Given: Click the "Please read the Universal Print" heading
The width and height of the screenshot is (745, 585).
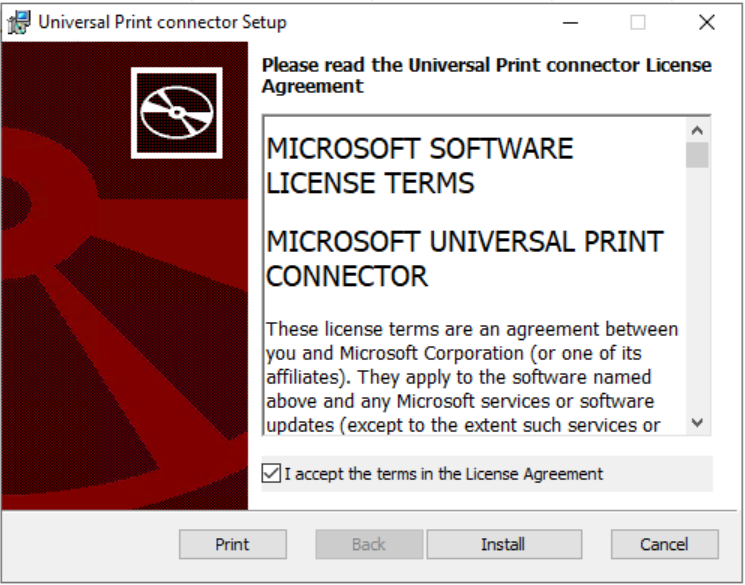Looking at the screenshot, I should coord(486,75).
